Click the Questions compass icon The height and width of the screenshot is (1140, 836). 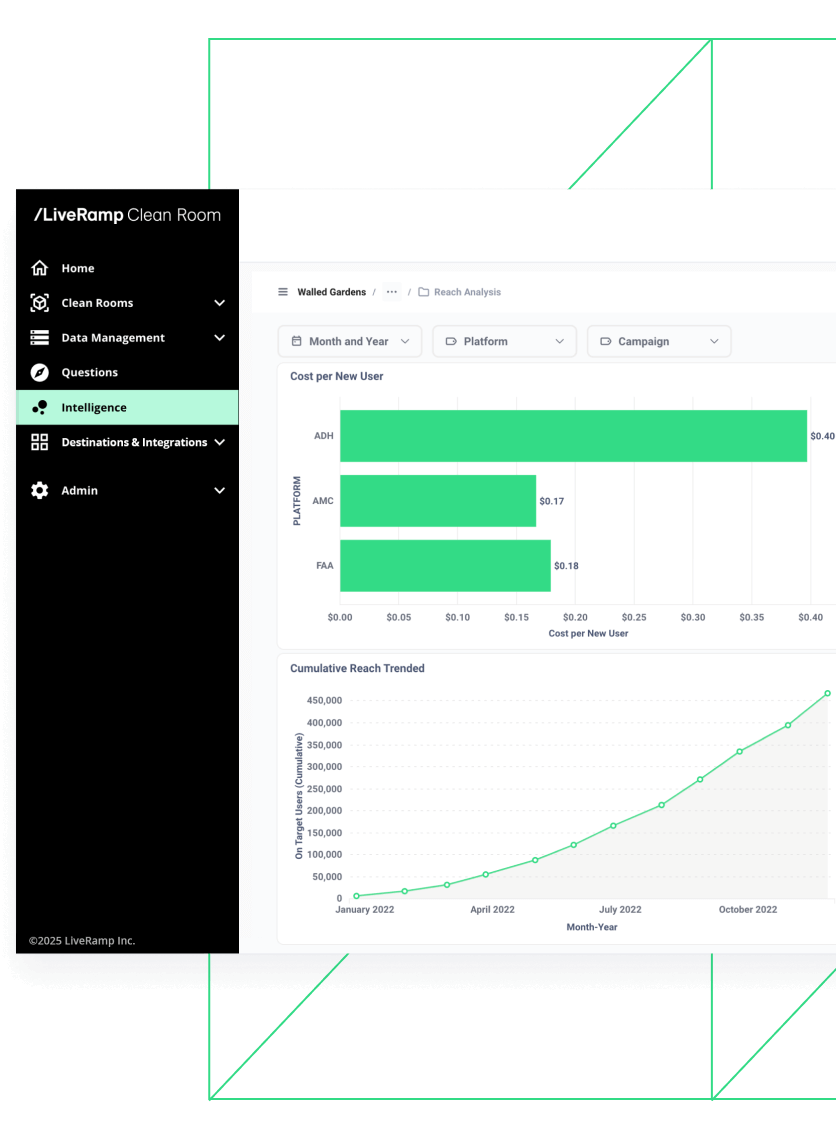click(39, 372)
